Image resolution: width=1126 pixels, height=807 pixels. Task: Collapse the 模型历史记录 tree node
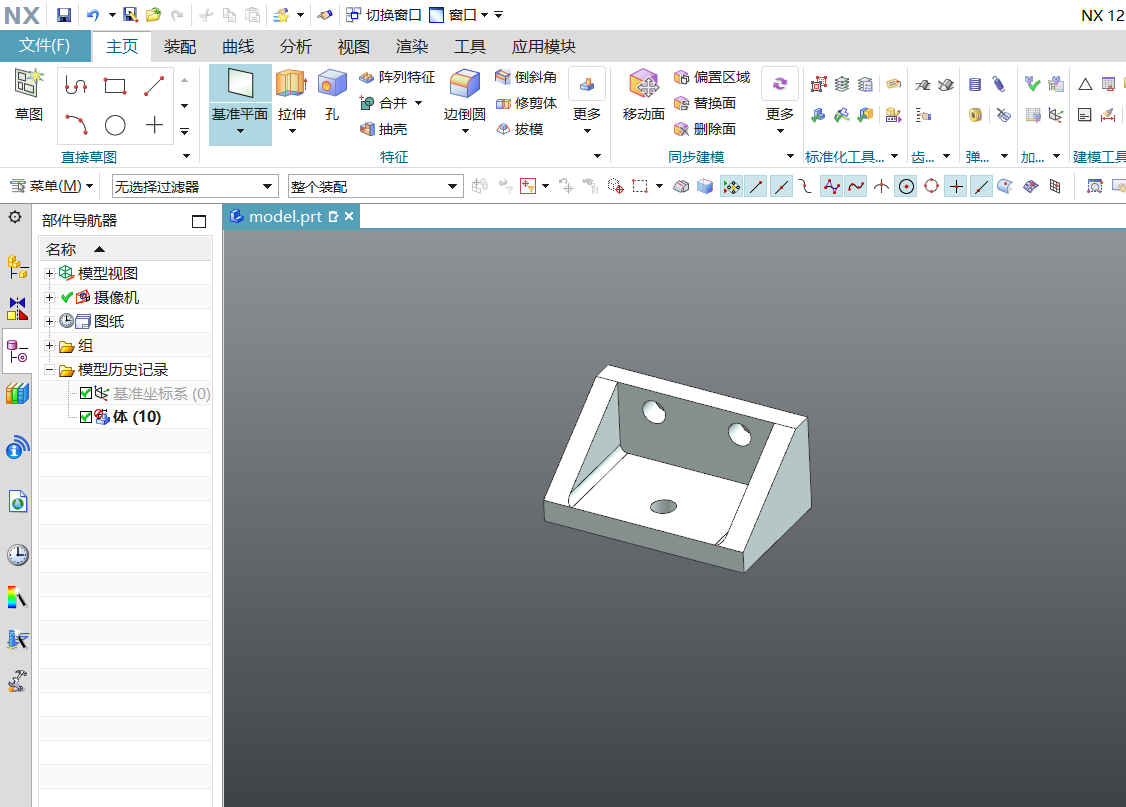tap(49, 369)
